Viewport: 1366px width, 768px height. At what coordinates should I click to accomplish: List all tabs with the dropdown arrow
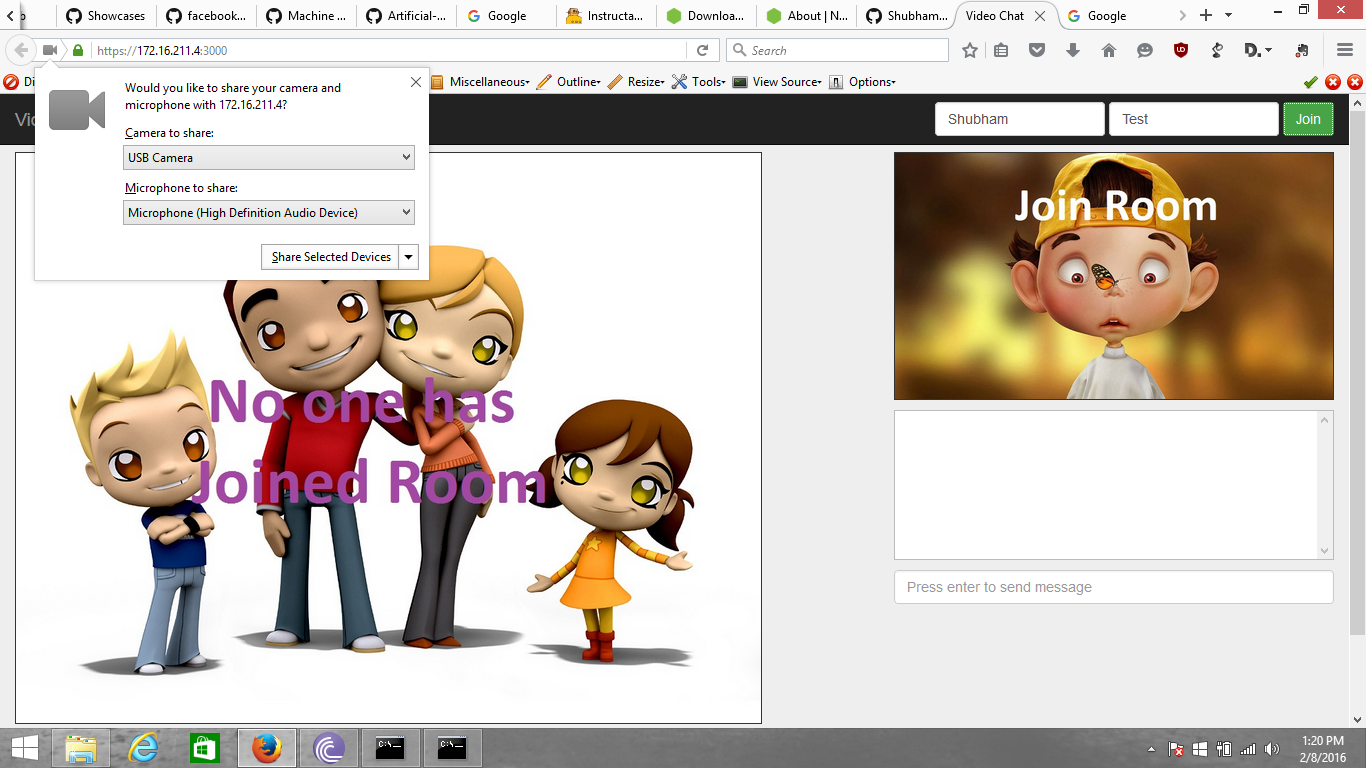1229,15
